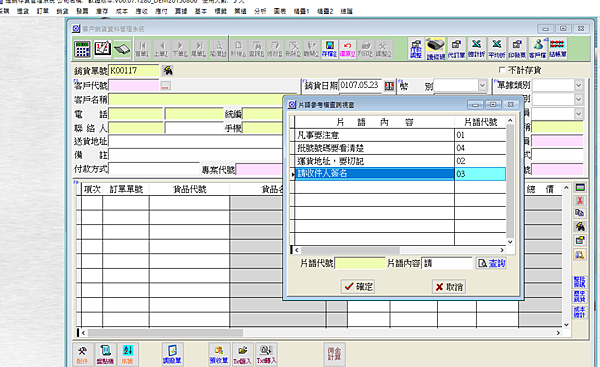Open the 代訂單 toolbar icon
This screenshot has height=367, width=600.
(456, 49)
